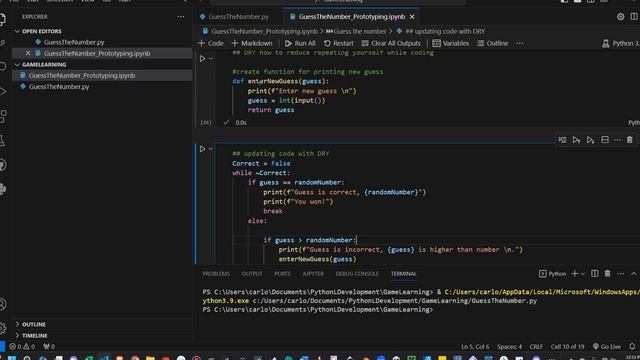Select the TERMINAL panel tab
The image size is (640, 360).
[x=403, y=274]
